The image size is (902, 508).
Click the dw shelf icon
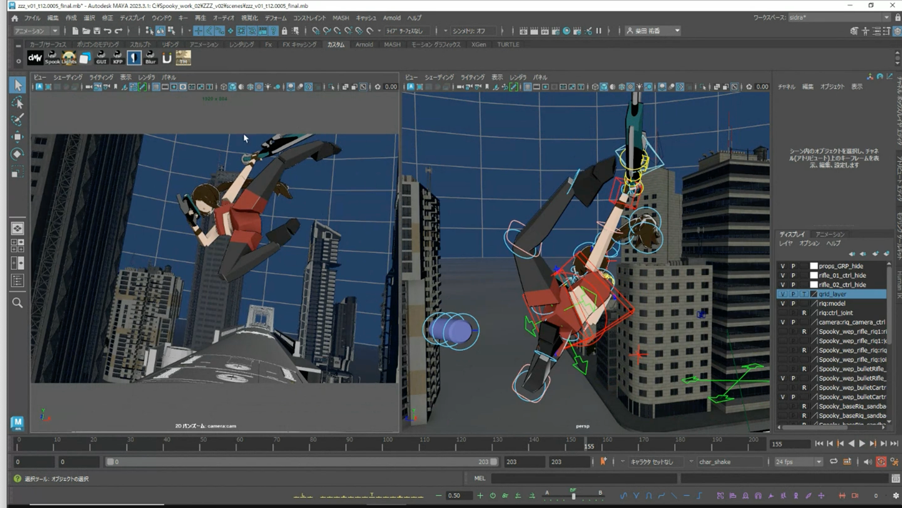[x=35, y=58]
